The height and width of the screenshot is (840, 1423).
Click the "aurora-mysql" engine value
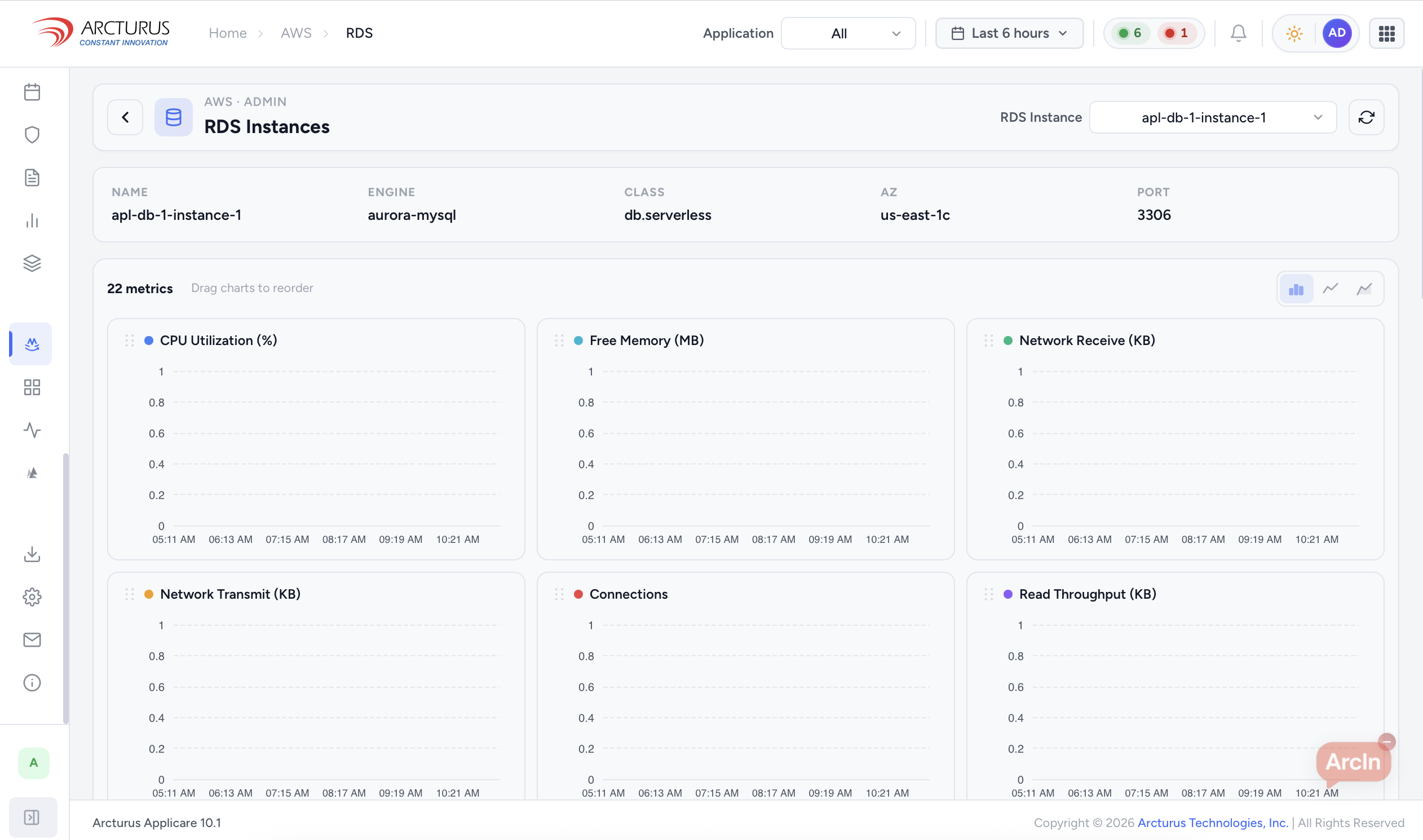point(412,215)
